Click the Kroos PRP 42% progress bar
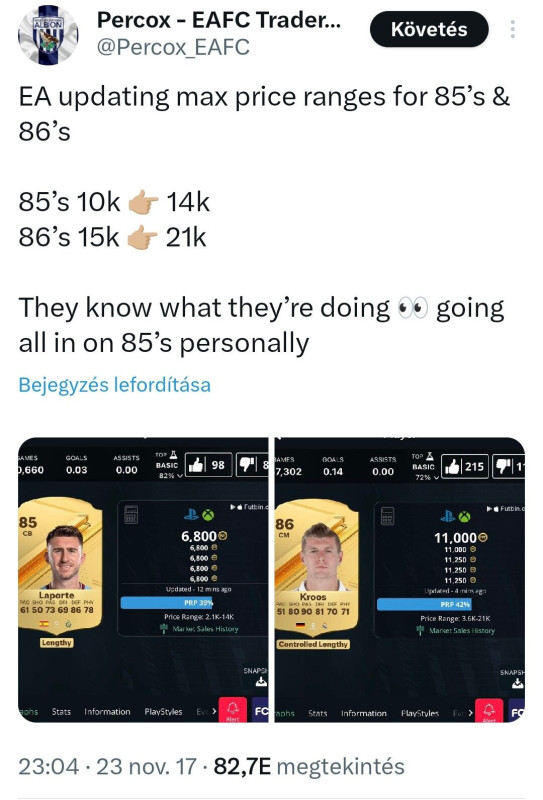Image resolution: width=543 pixels, height=800 pixels. coord(424,604)
